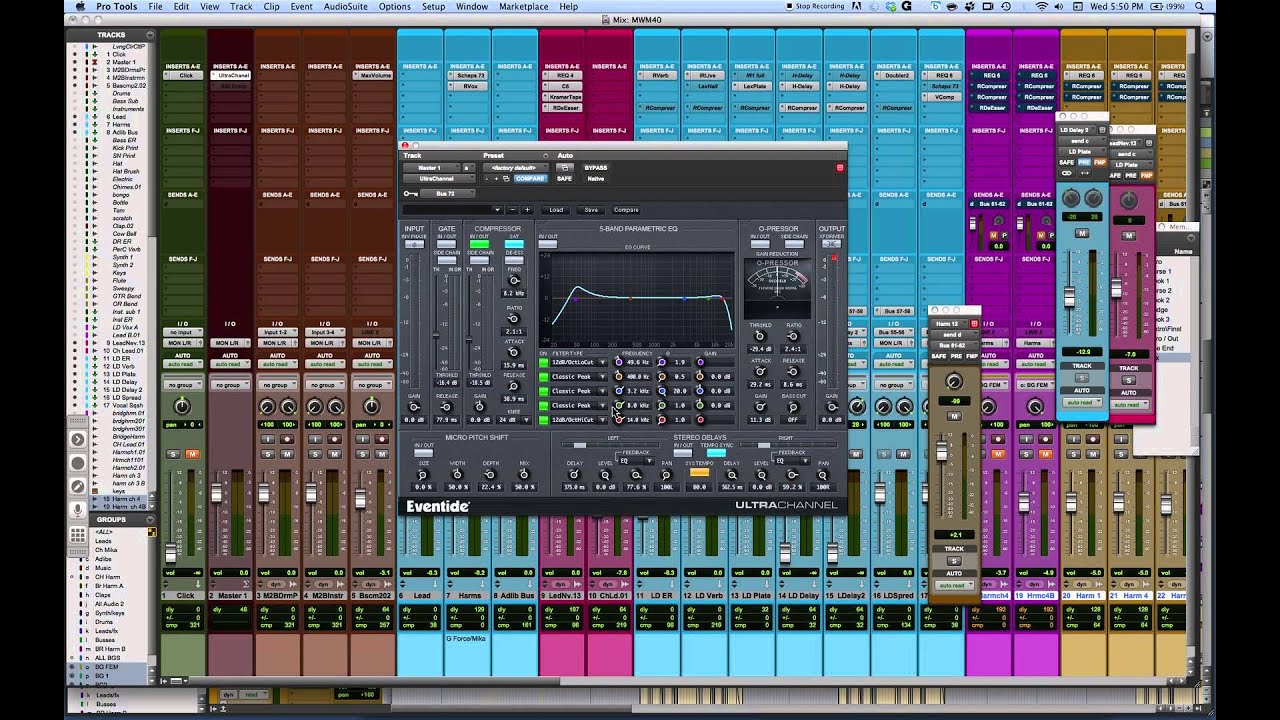Click the plus button beside the Load button

point(527,210)
